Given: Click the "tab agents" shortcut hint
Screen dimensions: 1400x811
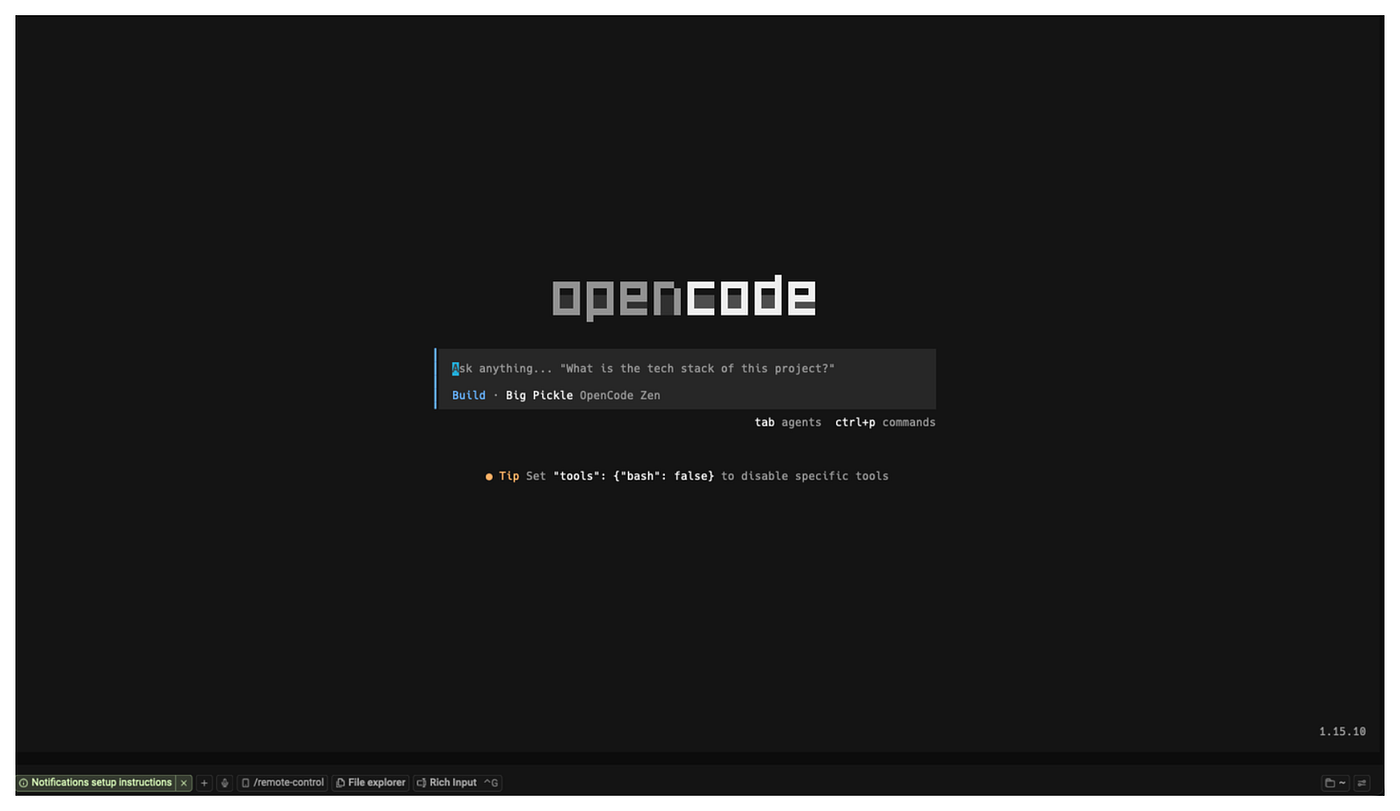Looking at the screenshot, I should (788, 422).
